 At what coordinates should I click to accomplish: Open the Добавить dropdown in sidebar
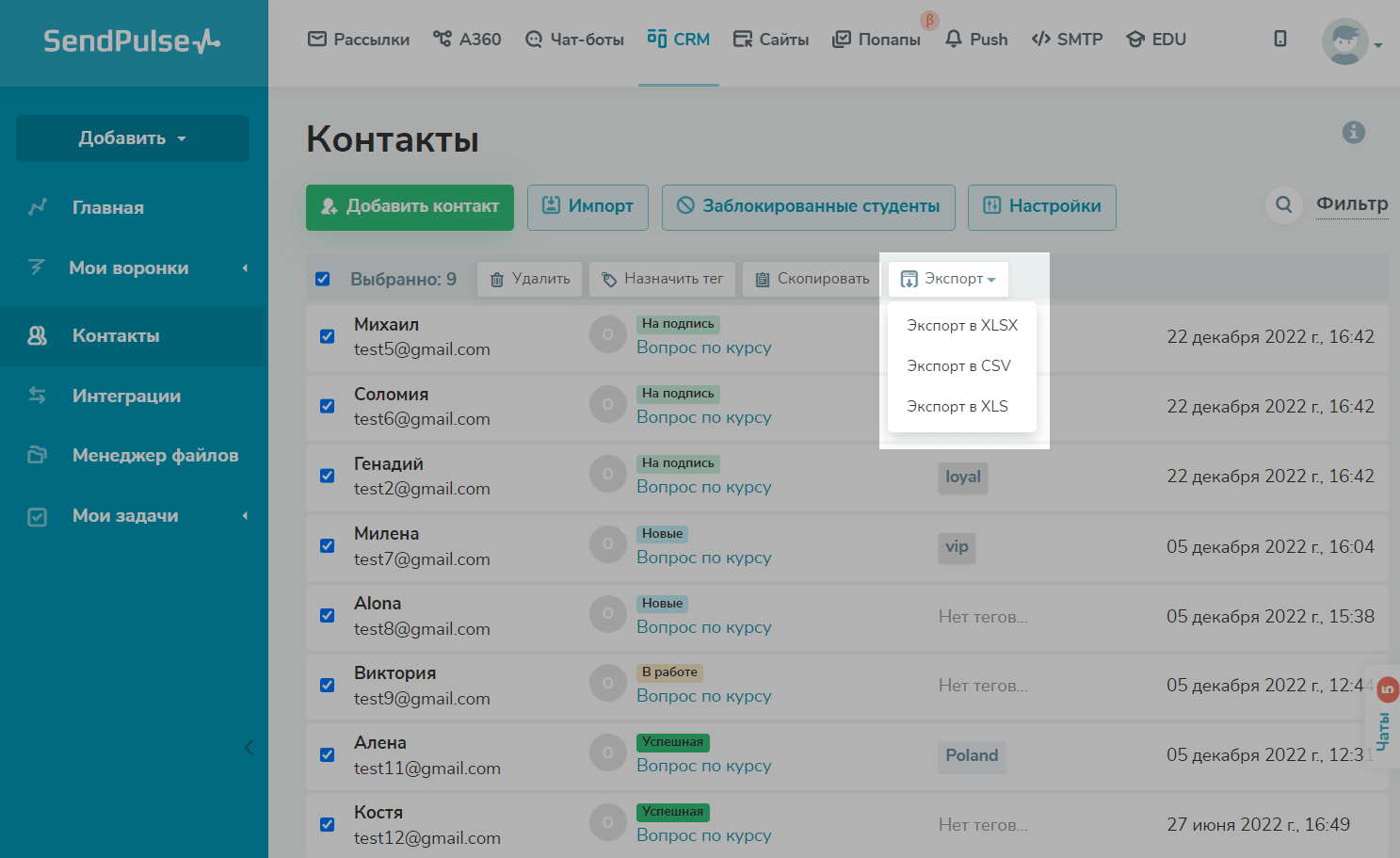tap(133, 138)
